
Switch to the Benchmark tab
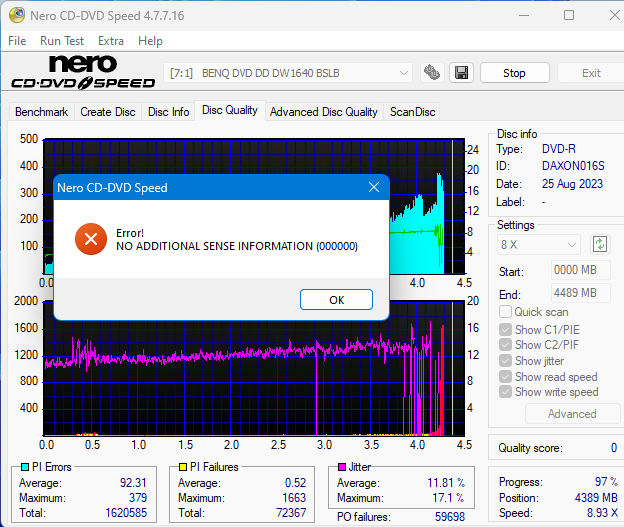pyautogui.click(x=41, y=112)
